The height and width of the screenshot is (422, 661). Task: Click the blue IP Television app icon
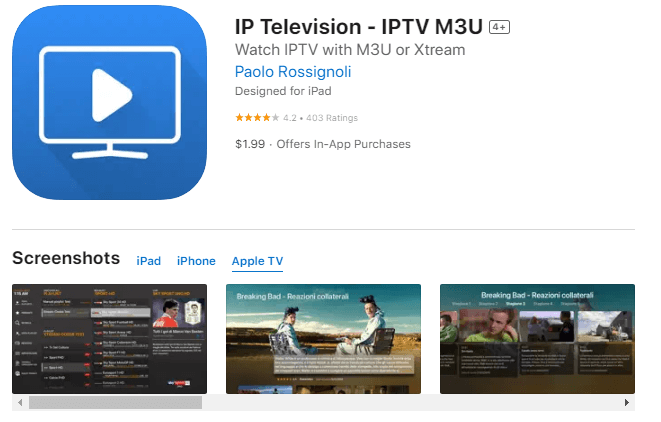click(110, 101)
